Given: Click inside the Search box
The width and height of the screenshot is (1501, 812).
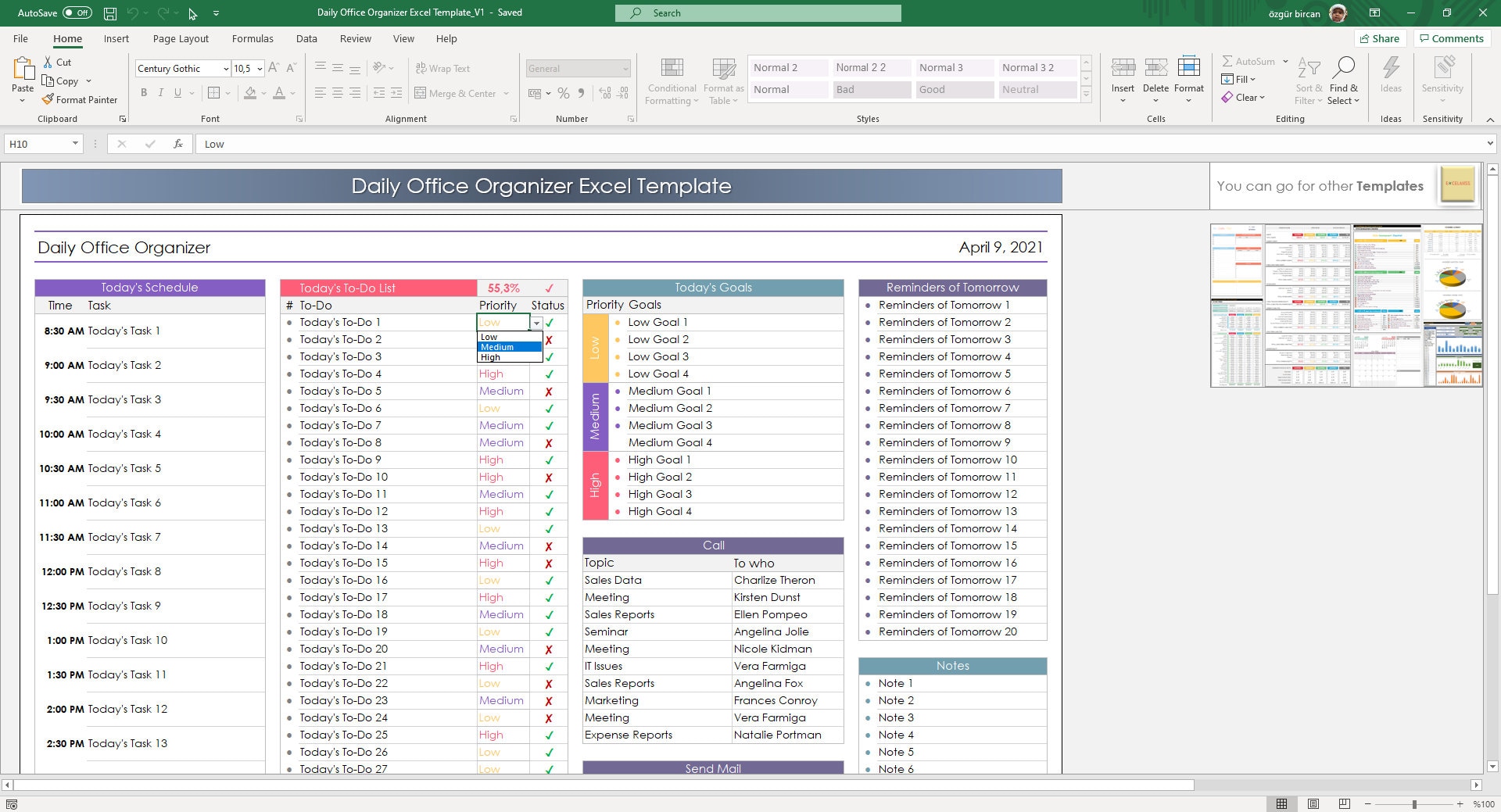Looking at the screenshot, I should 757,13.
